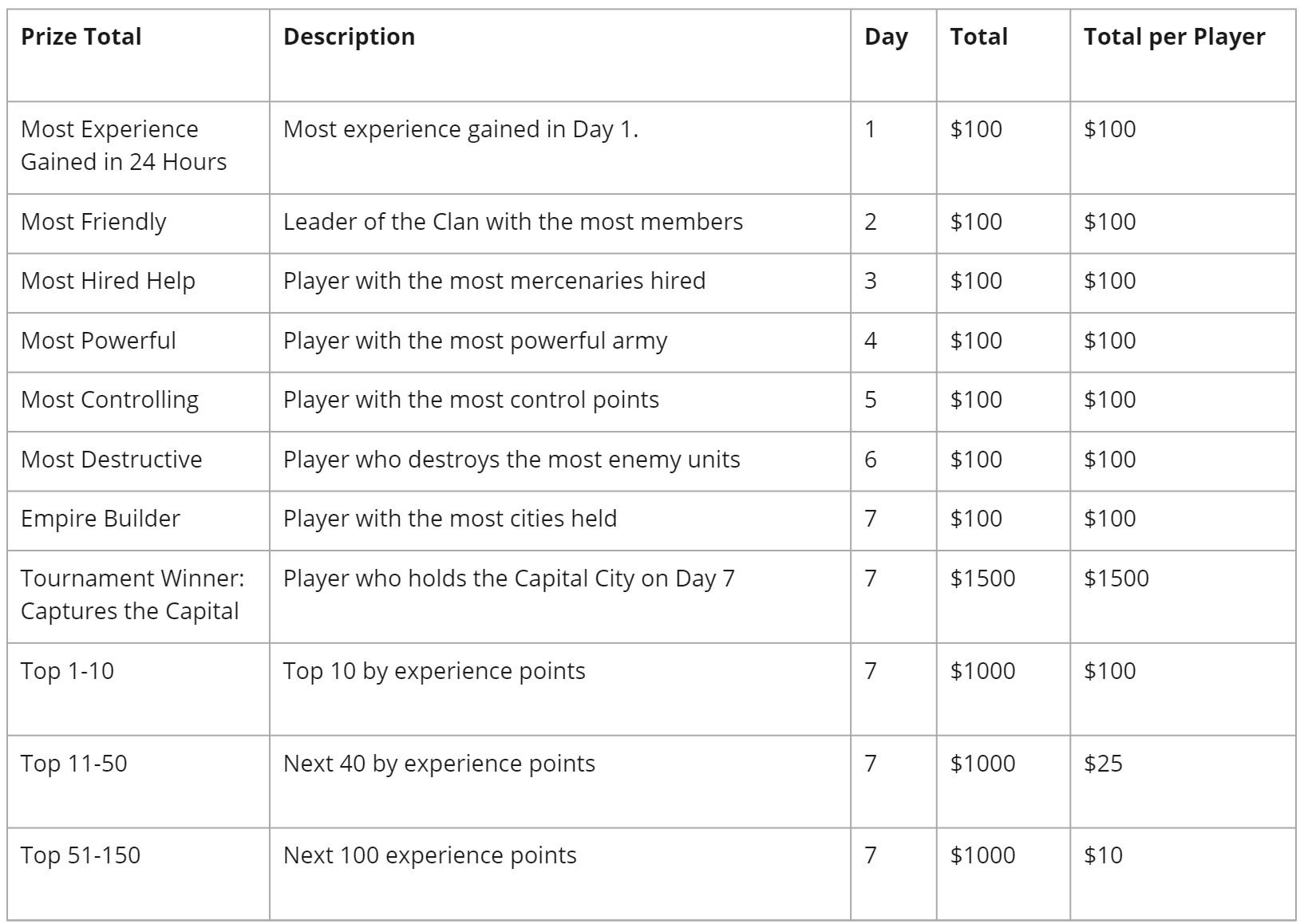The height and width of the screenshot is (924, 1300).
Task: Select the $1500 Total per Player value
Action: [1116, 578]
